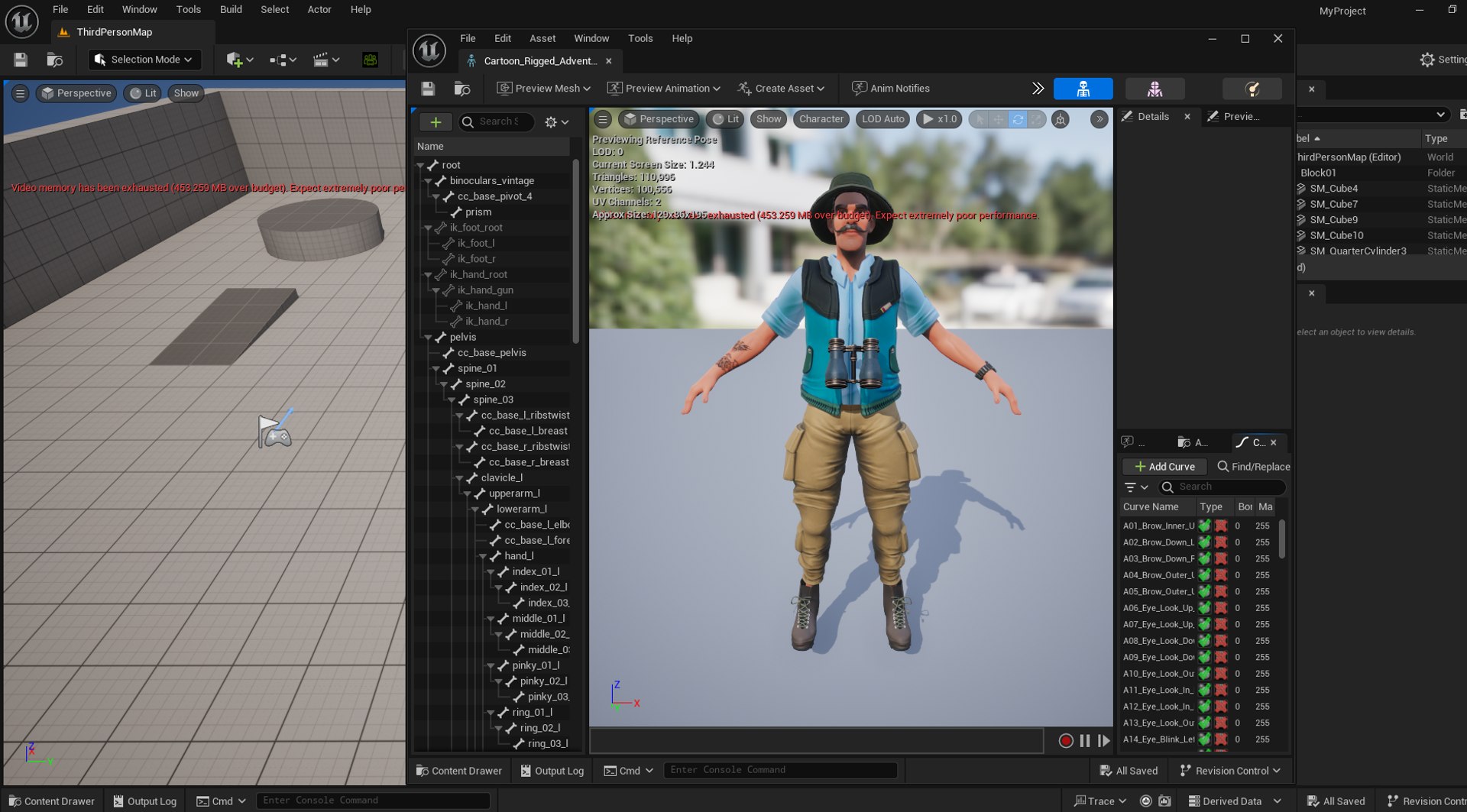Viewport: 1467px width, 812px height.
Task: Open add content quick menu in main toolbar
Action: 239,60
